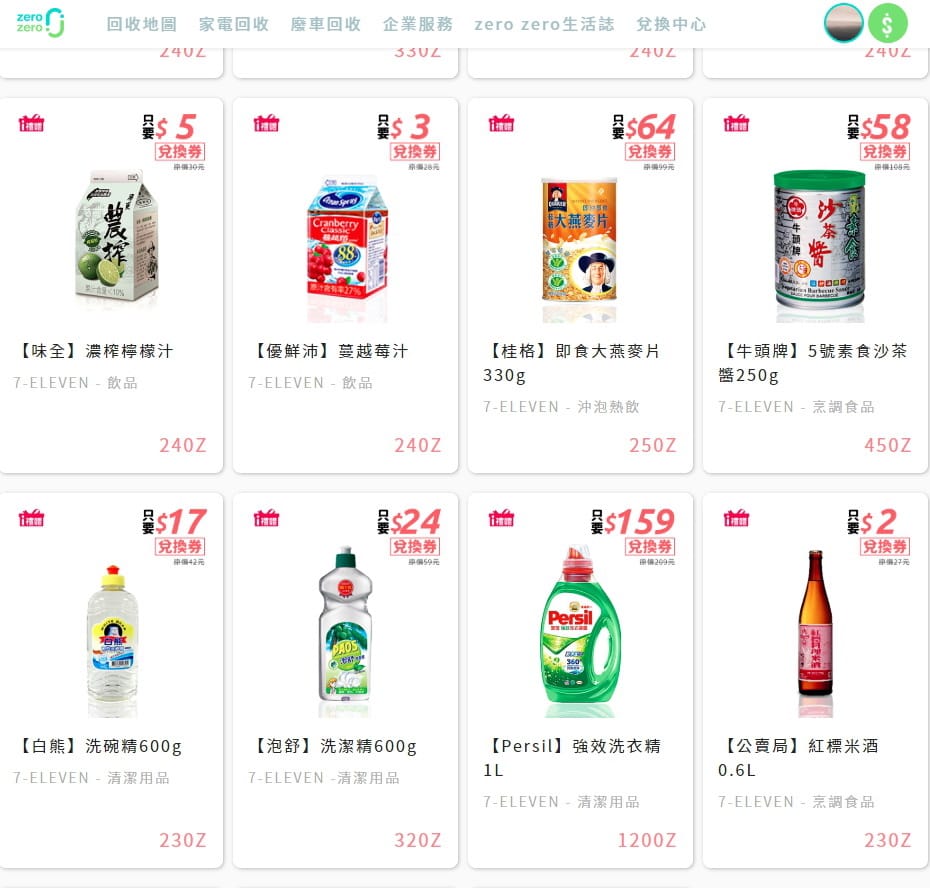Click the green dollar coin icon
The width and height of the screenshot is (930, 888).
[887, 24]
